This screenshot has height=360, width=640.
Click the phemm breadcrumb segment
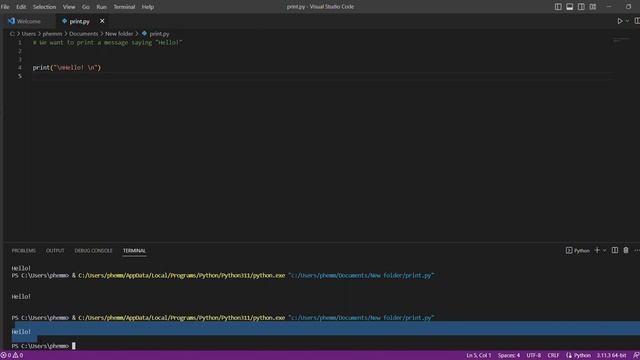point(52,34)
